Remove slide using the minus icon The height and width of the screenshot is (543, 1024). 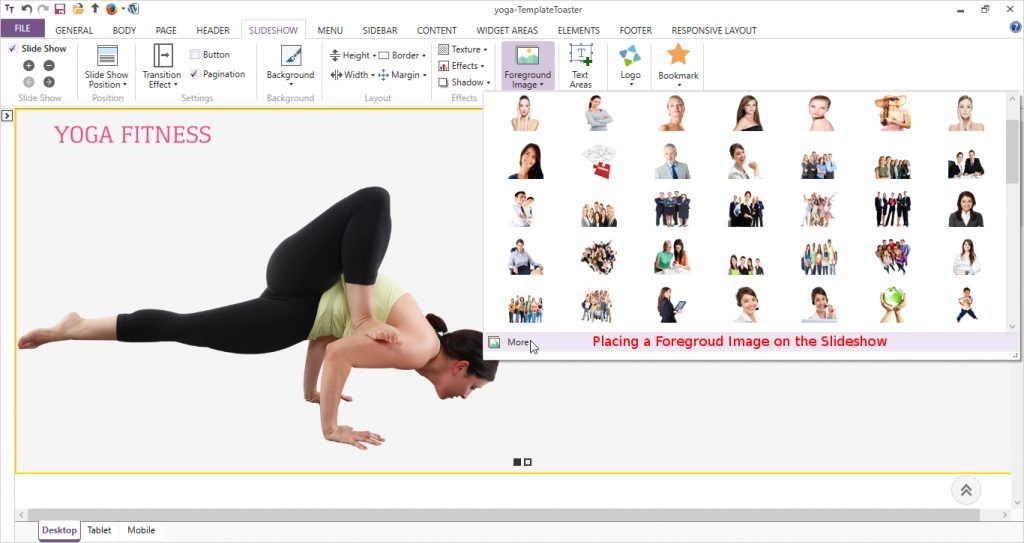pyautogui.click(x=49, y=65)
